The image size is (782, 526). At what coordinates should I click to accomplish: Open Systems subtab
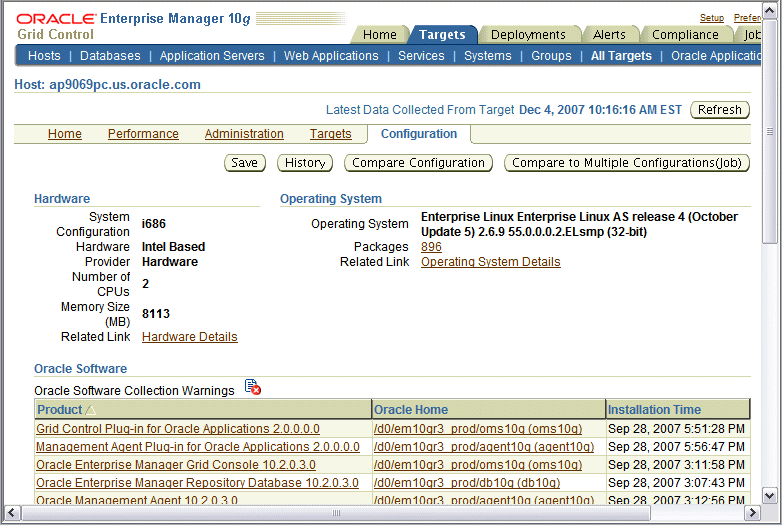pyautogui.click(x=488, y=56)
